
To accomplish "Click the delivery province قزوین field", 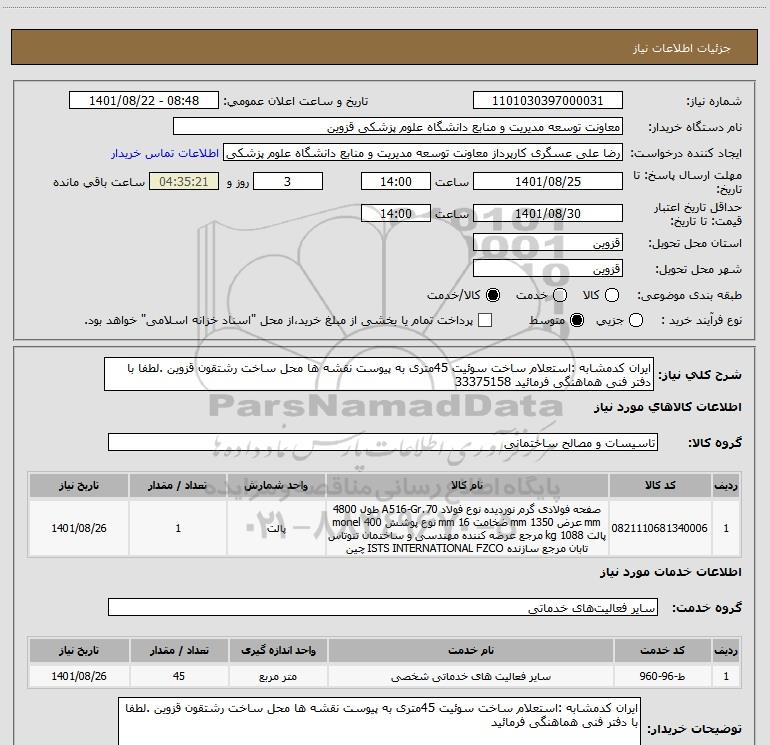I will pyautogui.click(x=548, y=242).
